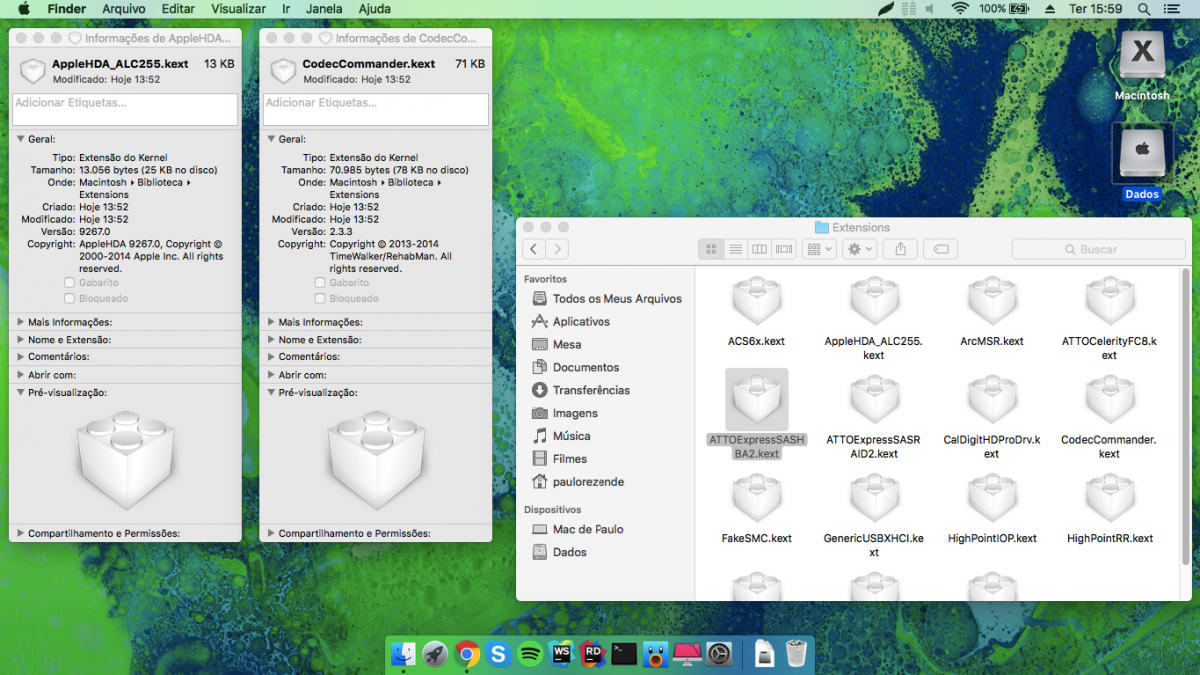Viewport: 1200px width, 675px height.
Task: Select HighPointRR.kext file
Action: [x=1109, y=498]
